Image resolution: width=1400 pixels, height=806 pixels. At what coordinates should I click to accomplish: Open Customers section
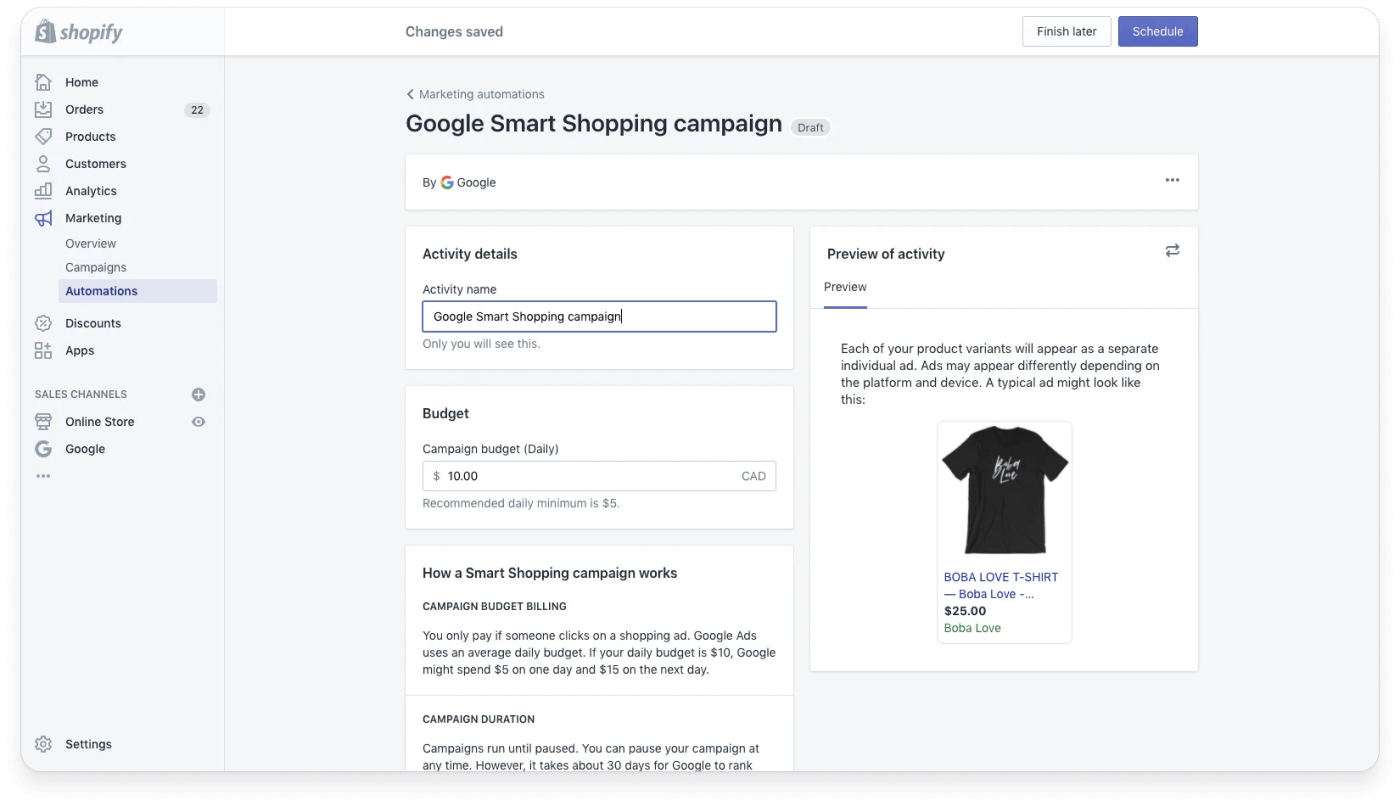(x=95, y=163)
